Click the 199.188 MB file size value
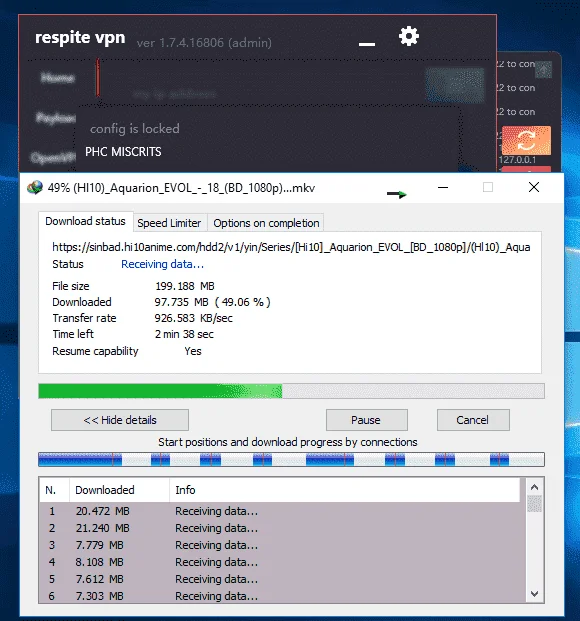The image size is (580, 621). pos(185,286)
